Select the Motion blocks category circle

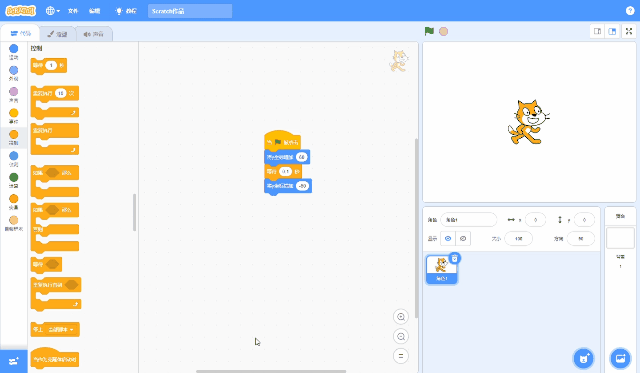pyautogui.click(x=13, y=49)
